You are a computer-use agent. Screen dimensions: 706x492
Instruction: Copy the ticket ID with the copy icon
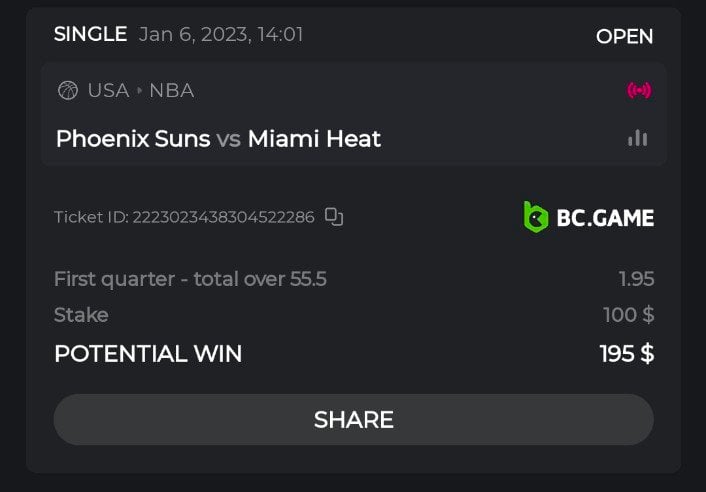click(x=334, y=217)
